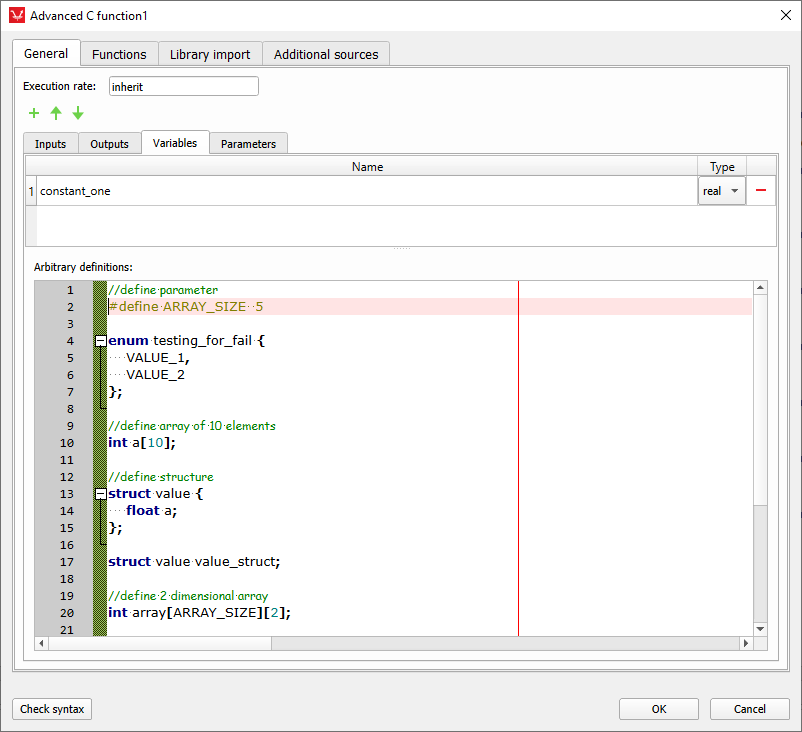Screen dimensions: 802x732
Task: Click the Execution rate input field
Action: pyautogui.click(x=183, y=87)
